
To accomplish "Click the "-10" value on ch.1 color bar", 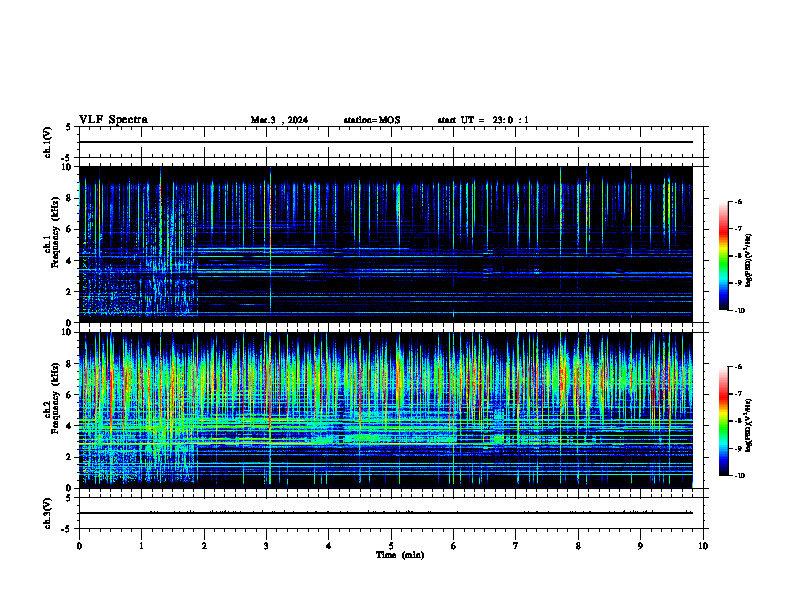I will [x=740, y=311].
